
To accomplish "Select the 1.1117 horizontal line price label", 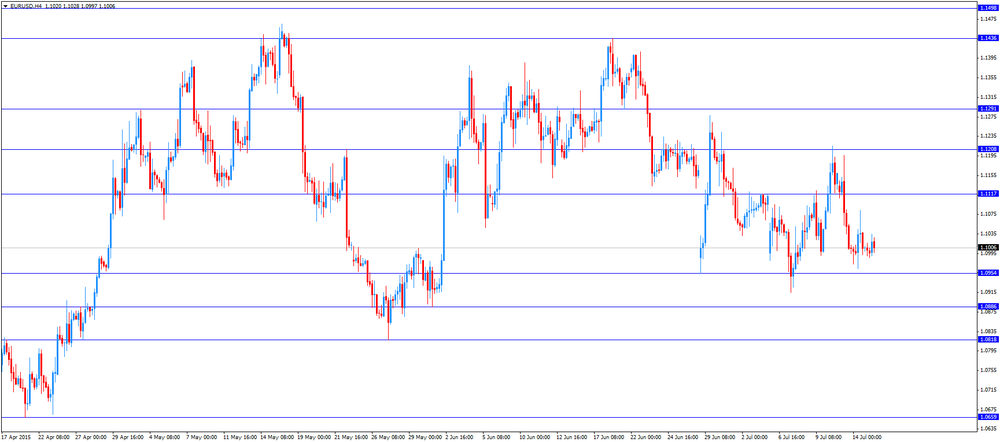I will coord(987,194).
